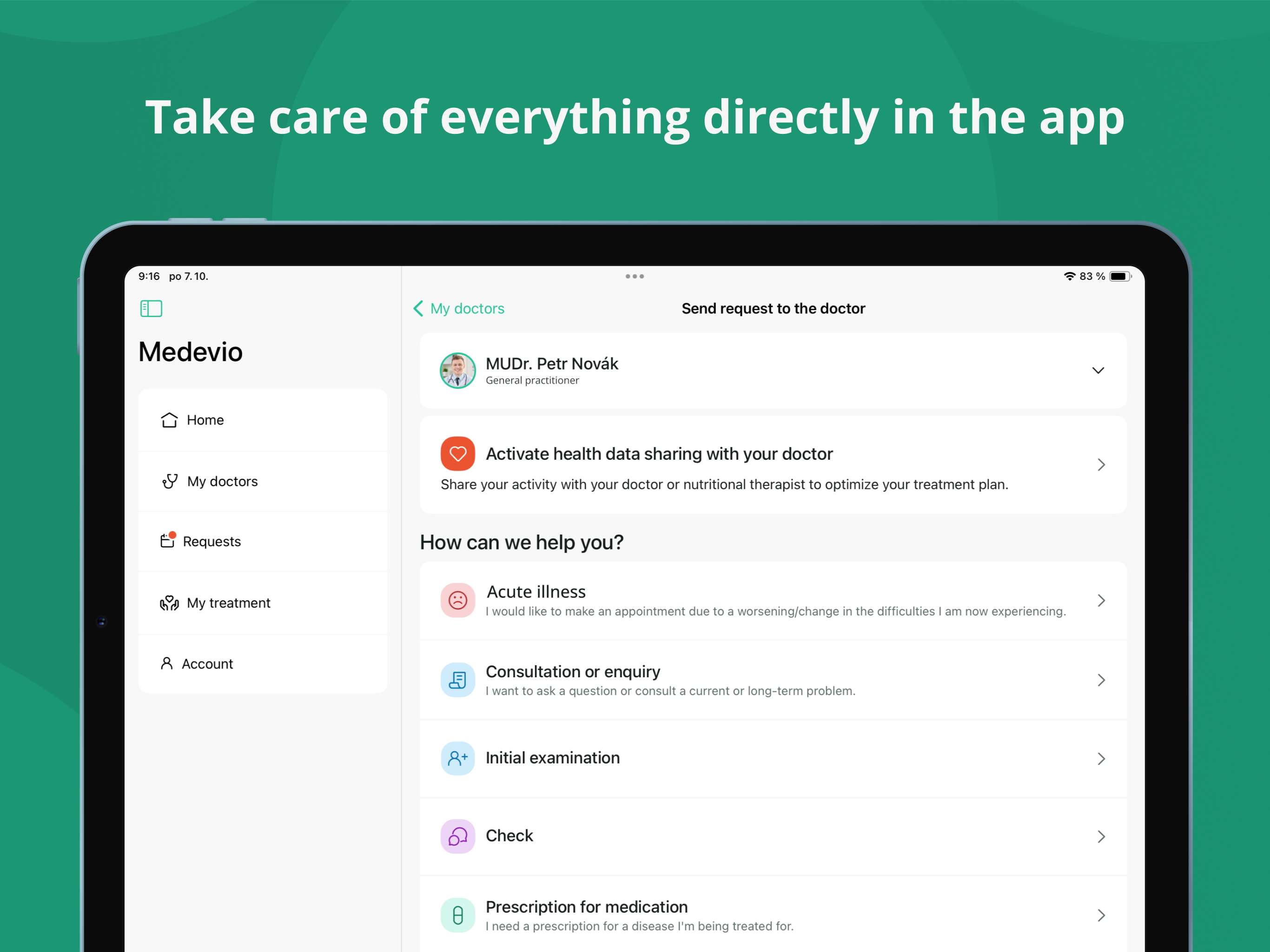Click the Initial examination add-person icon
Image resolution: width=1270 pixels, height=952 pixels.
(x=457, y=759)
